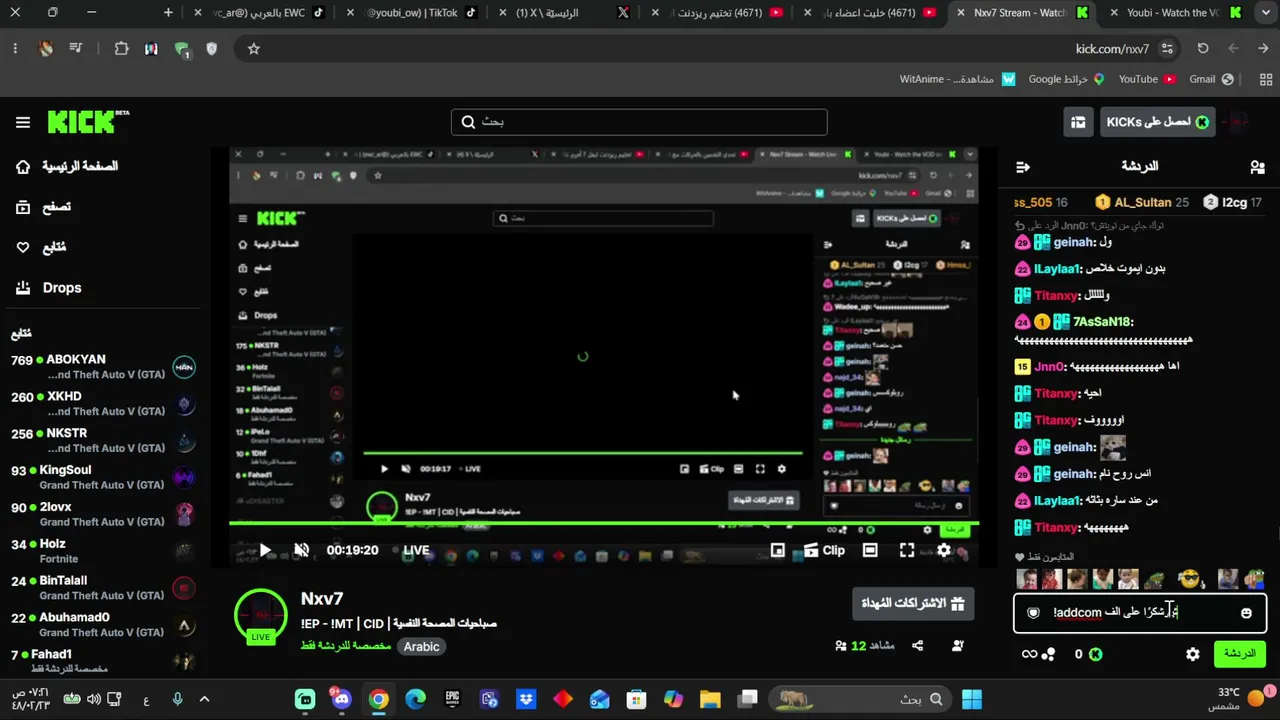Screen dimensions: 1280x720
Task: Follow the Nxv7 channel icon
Action: [958, 646]
